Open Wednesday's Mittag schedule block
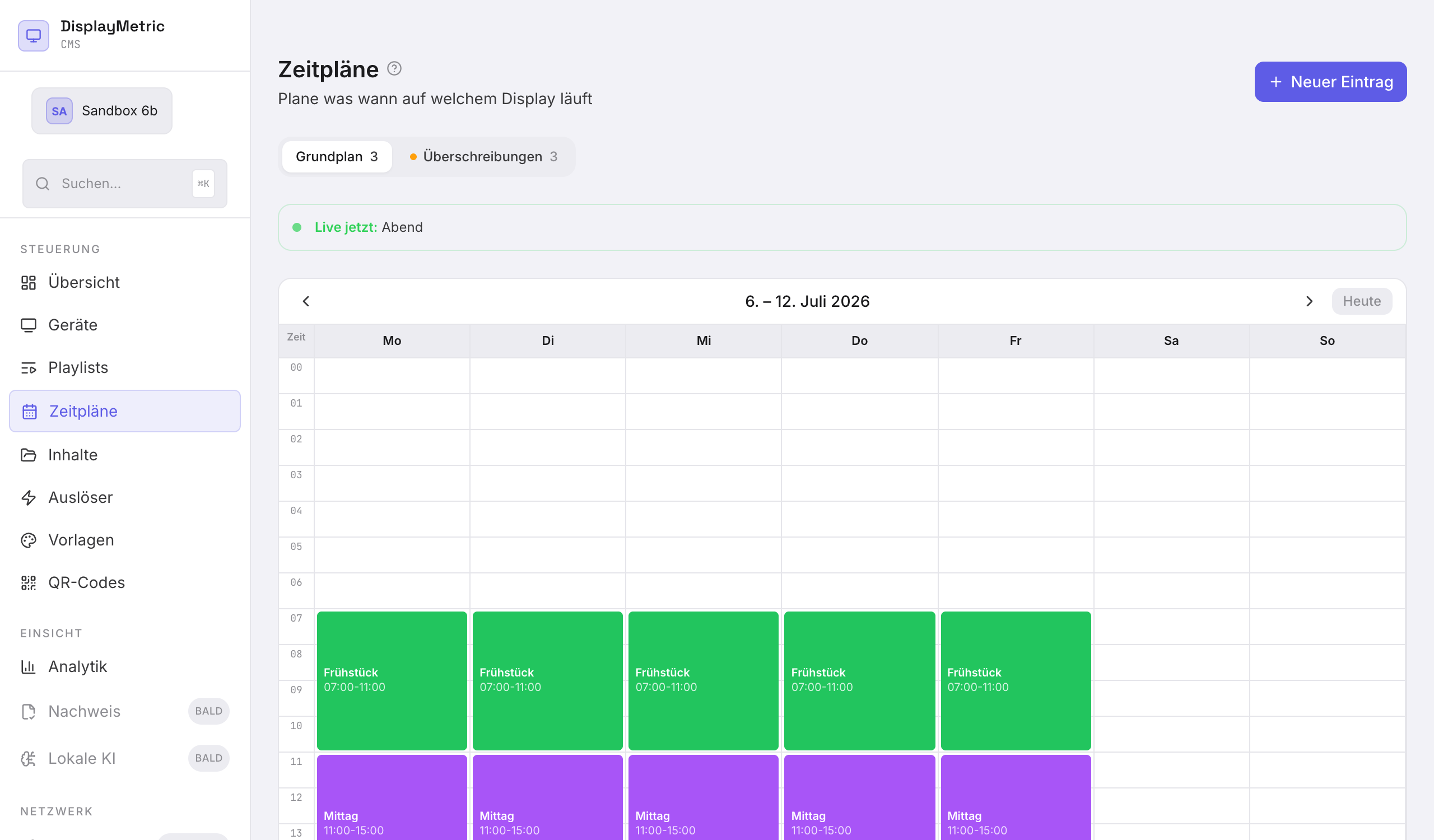 tap(704, 798)
